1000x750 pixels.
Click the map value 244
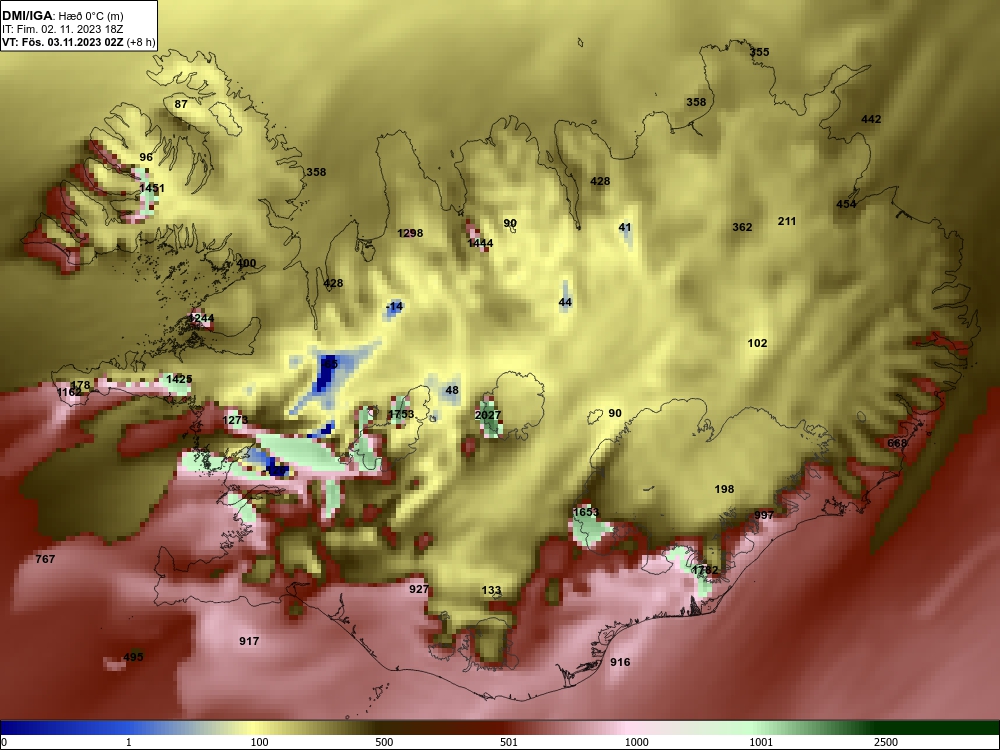click(x=204, y=318)
